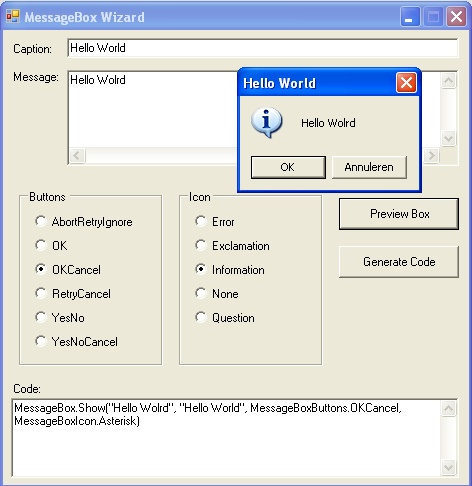
Task: Click the message box scroll right arrow
Action: pyautogui.click(x=431, y=155)
